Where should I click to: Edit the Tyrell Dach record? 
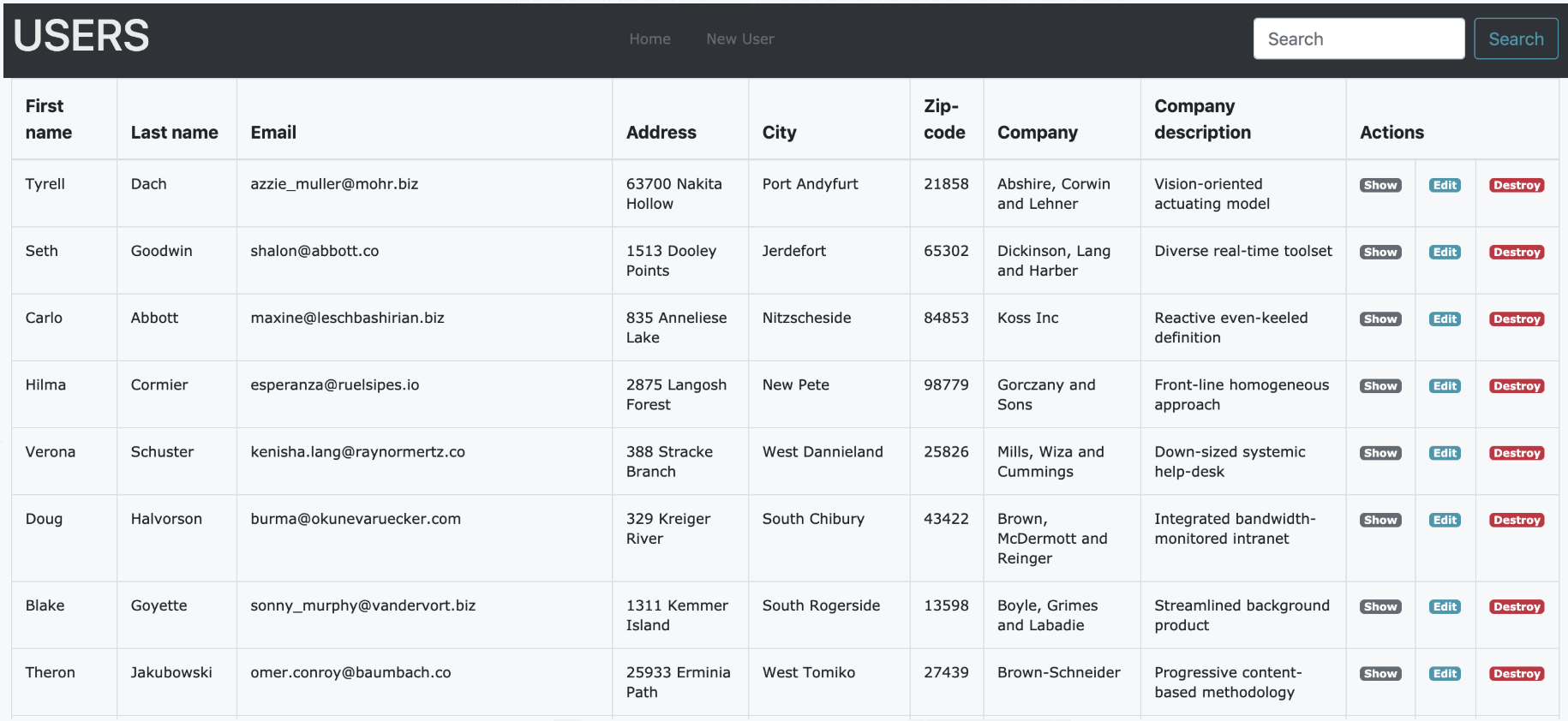click(1445, 186)
